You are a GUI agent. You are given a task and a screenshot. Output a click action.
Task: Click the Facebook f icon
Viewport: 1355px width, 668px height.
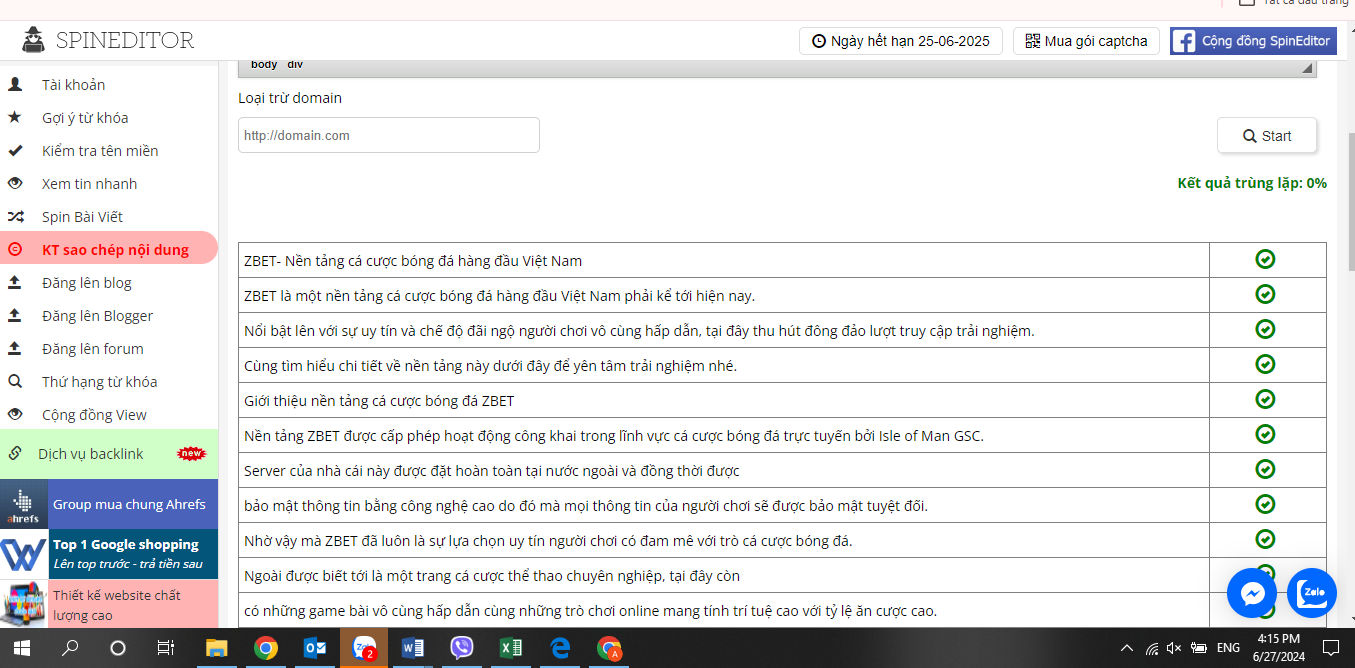coord(1184,41)
